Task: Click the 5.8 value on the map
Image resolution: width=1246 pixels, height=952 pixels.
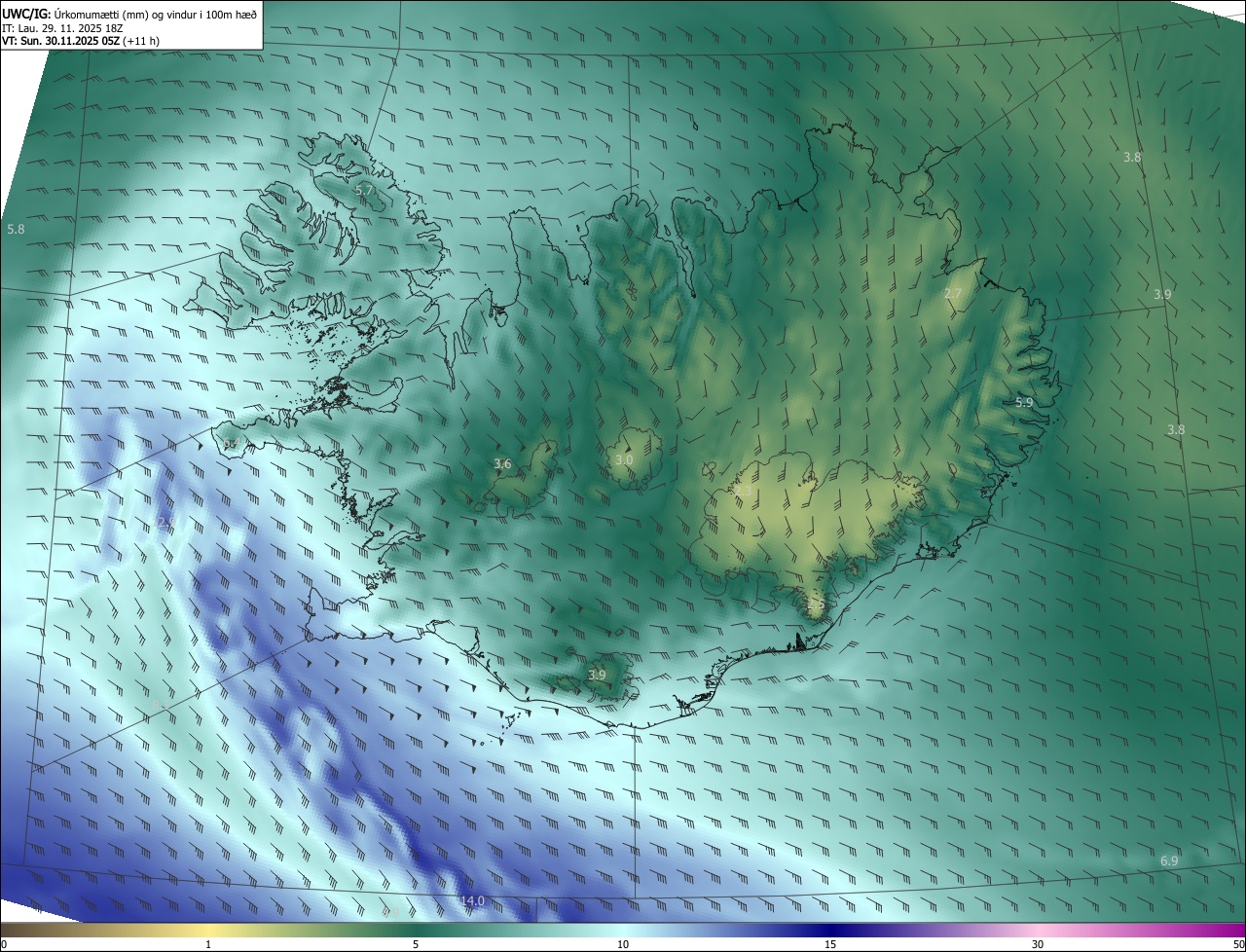Action: click(x=16, y=229)
